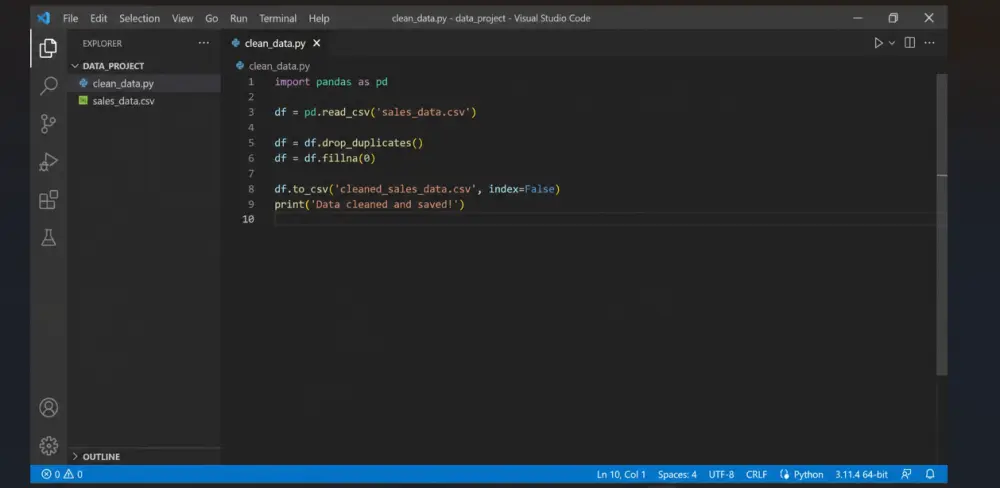Run Python file with play icon
Image resolution: width=1000 pixels, height=488 pixels.
pos(878,43)
